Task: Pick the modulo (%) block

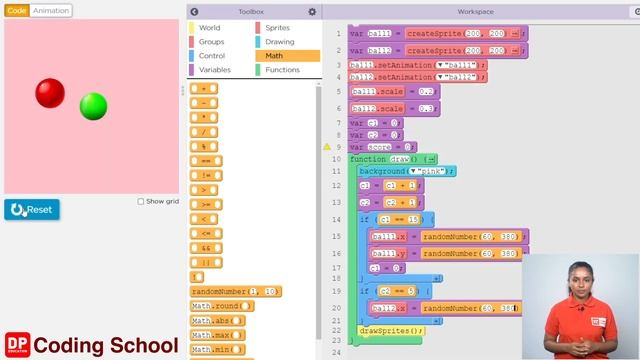Action: (204, 147)
